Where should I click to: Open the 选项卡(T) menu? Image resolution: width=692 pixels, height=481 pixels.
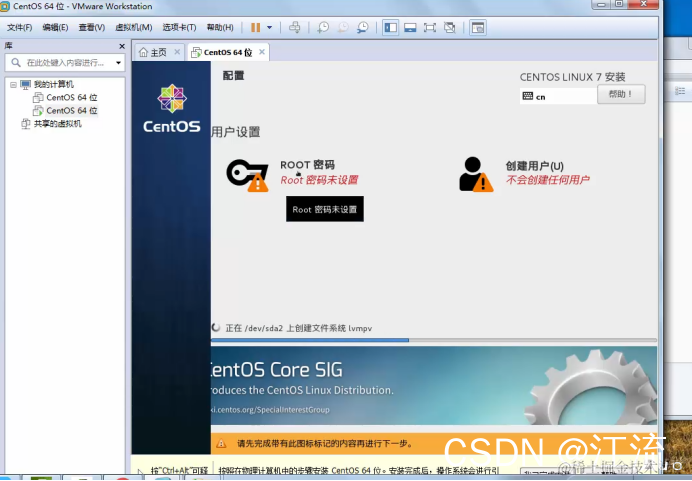pos(179,27)
